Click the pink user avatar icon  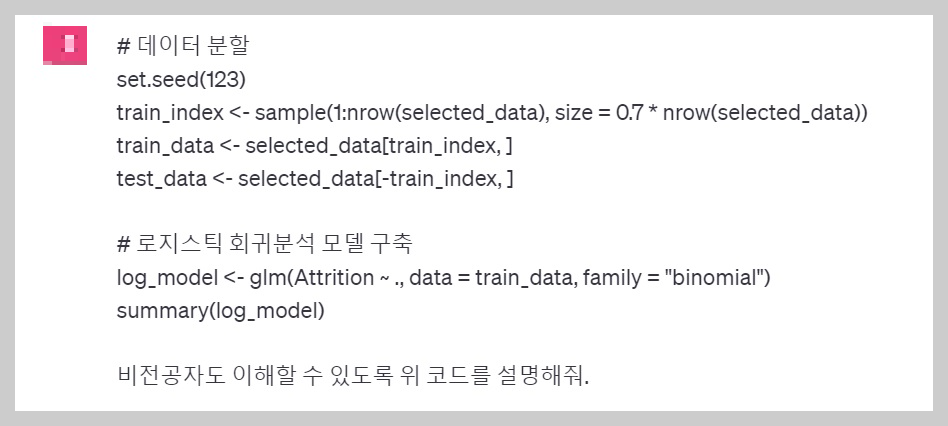[65, 45]
